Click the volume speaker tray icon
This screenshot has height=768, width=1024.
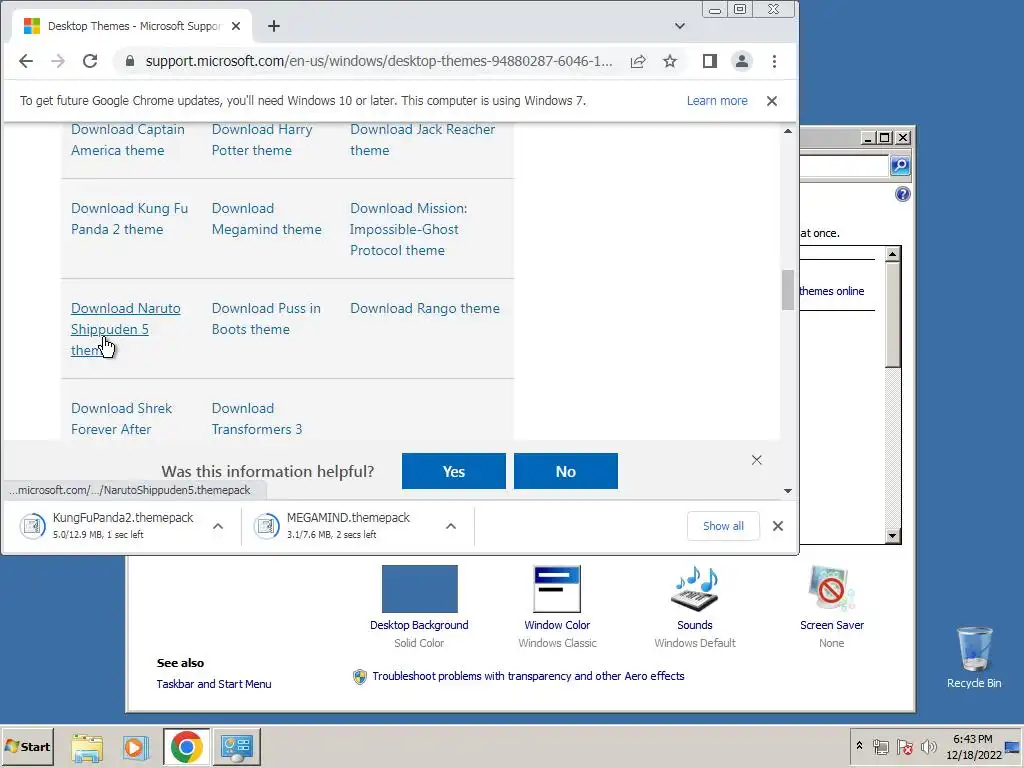928,747
